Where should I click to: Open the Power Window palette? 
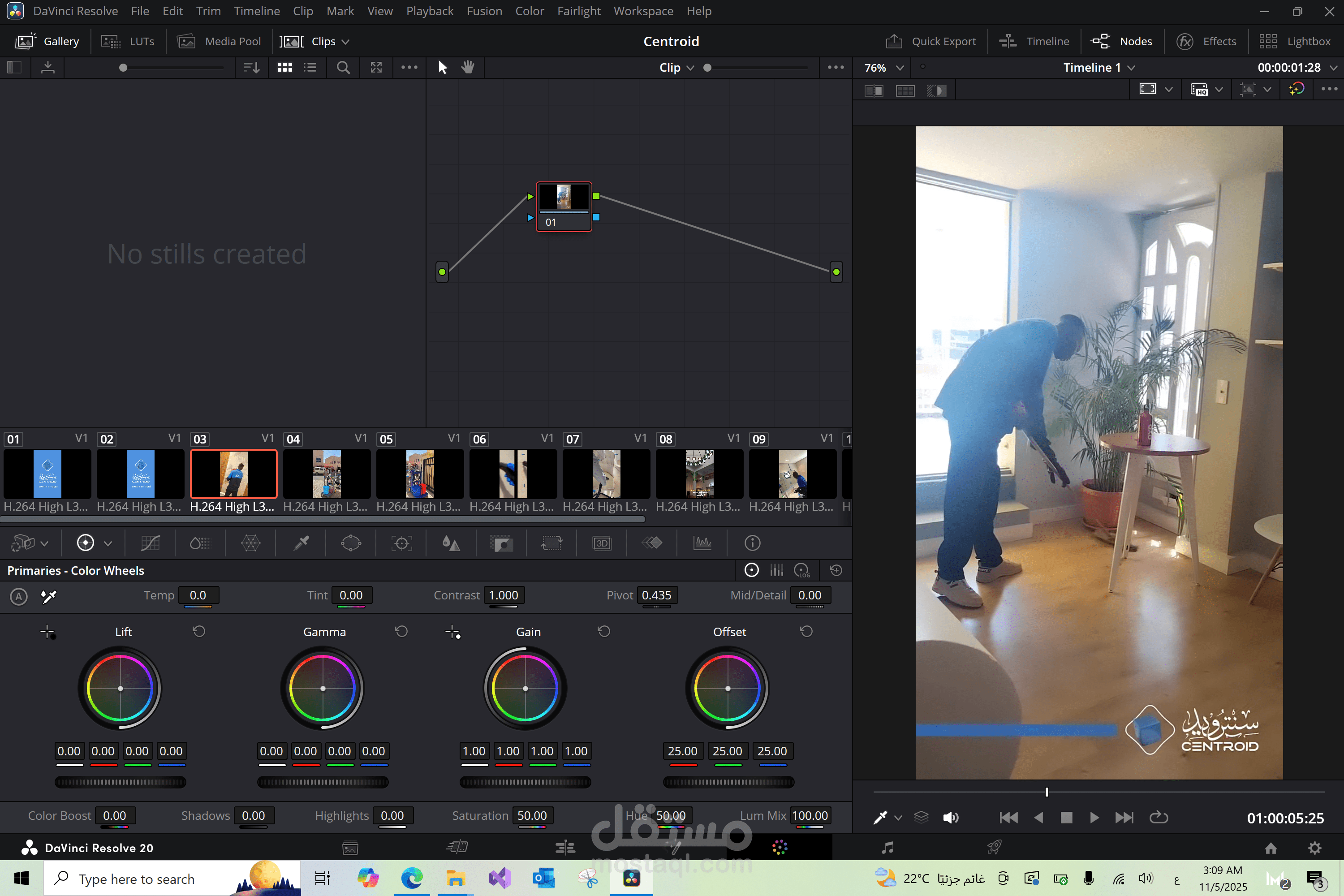pos(351,543)
